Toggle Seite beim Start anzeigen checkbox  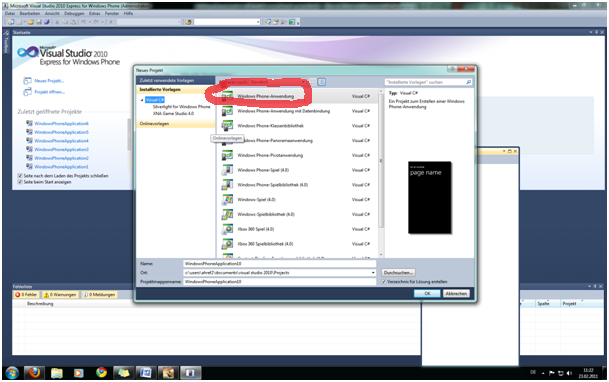(x=20, y=182)
